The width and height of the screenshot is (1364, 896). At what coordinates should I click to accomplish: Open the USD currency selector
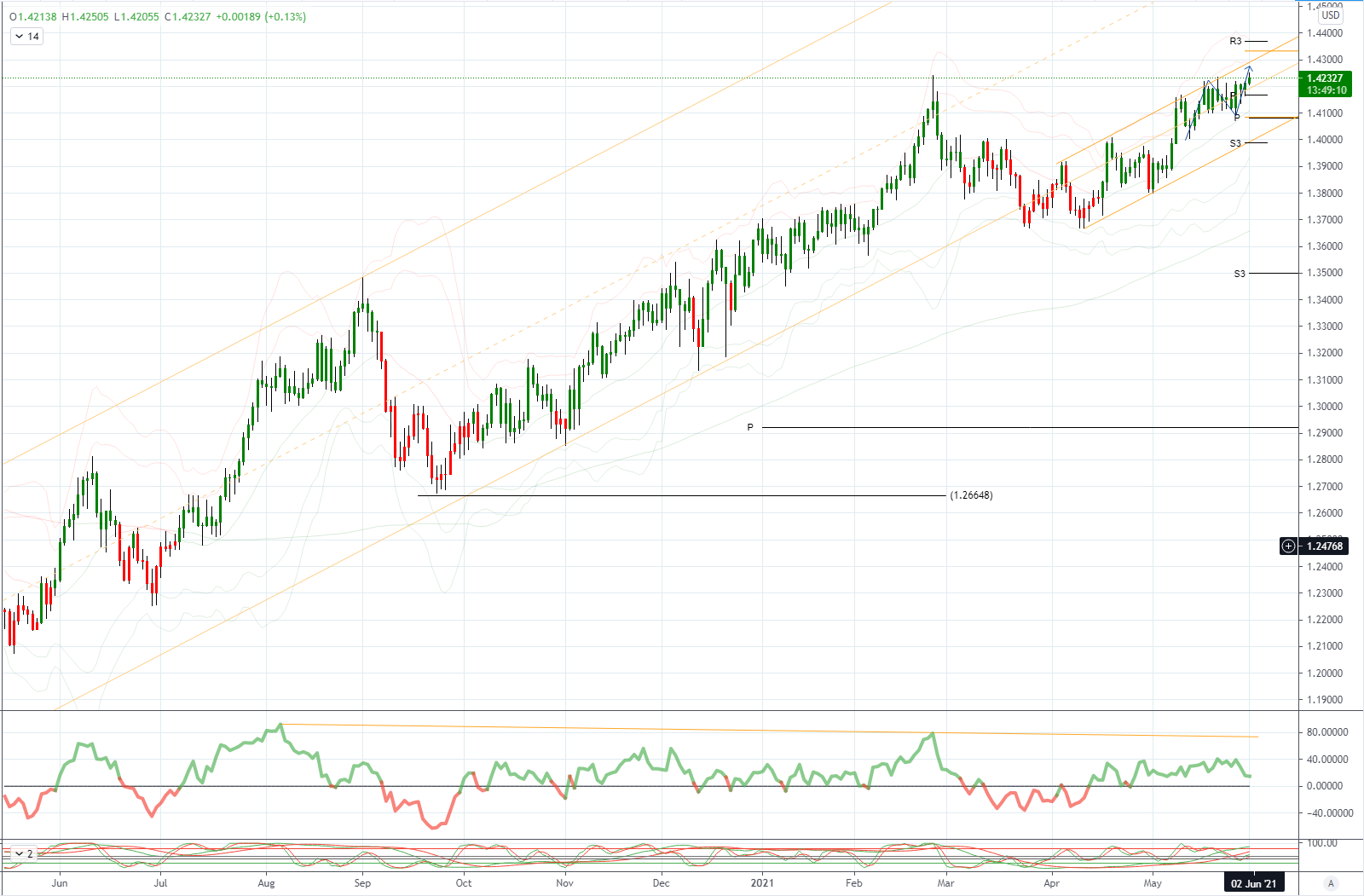pos(1331,15)
